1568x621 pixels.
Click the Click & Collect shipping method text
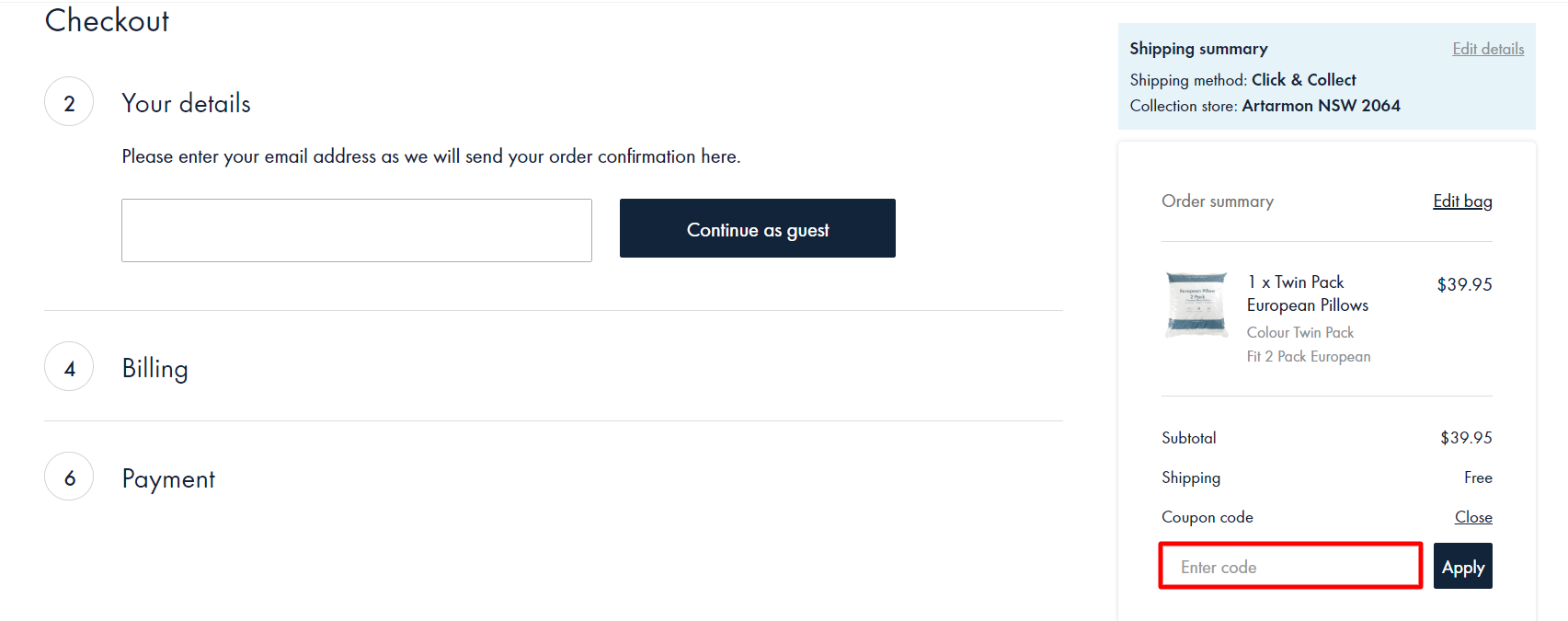pos(1303,80)
